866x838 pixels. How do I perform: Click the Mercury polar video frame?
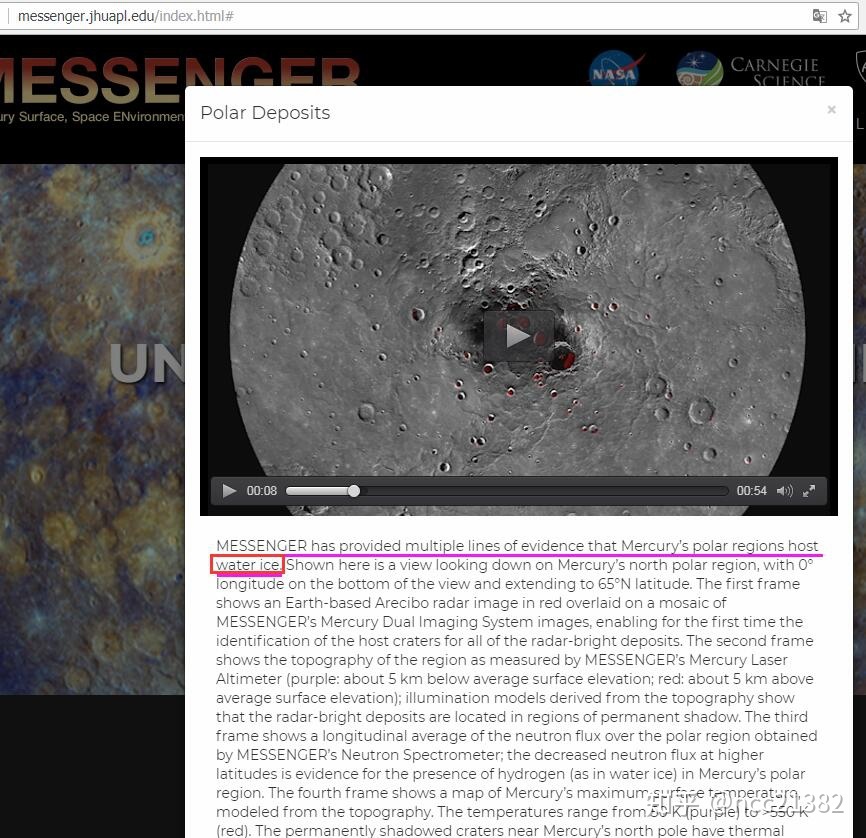point(518,336)
